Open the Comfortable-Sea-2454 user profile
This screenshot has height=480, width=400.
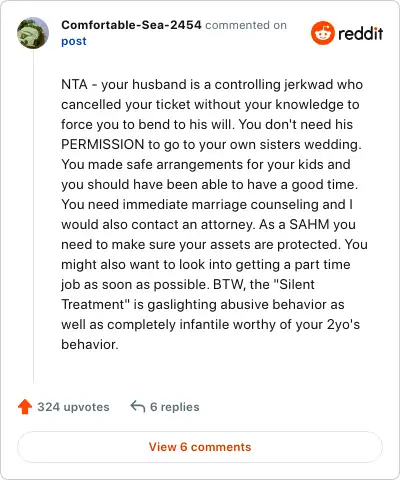pyautogui.click(x=131, y=25)
